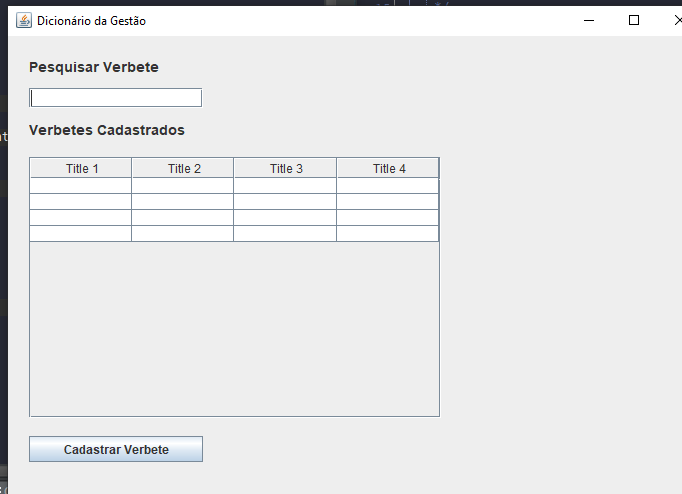Select the Title 1 column header
Image resolution: width=682 pixels, height=494 pixels.
[x=81, y=168]
